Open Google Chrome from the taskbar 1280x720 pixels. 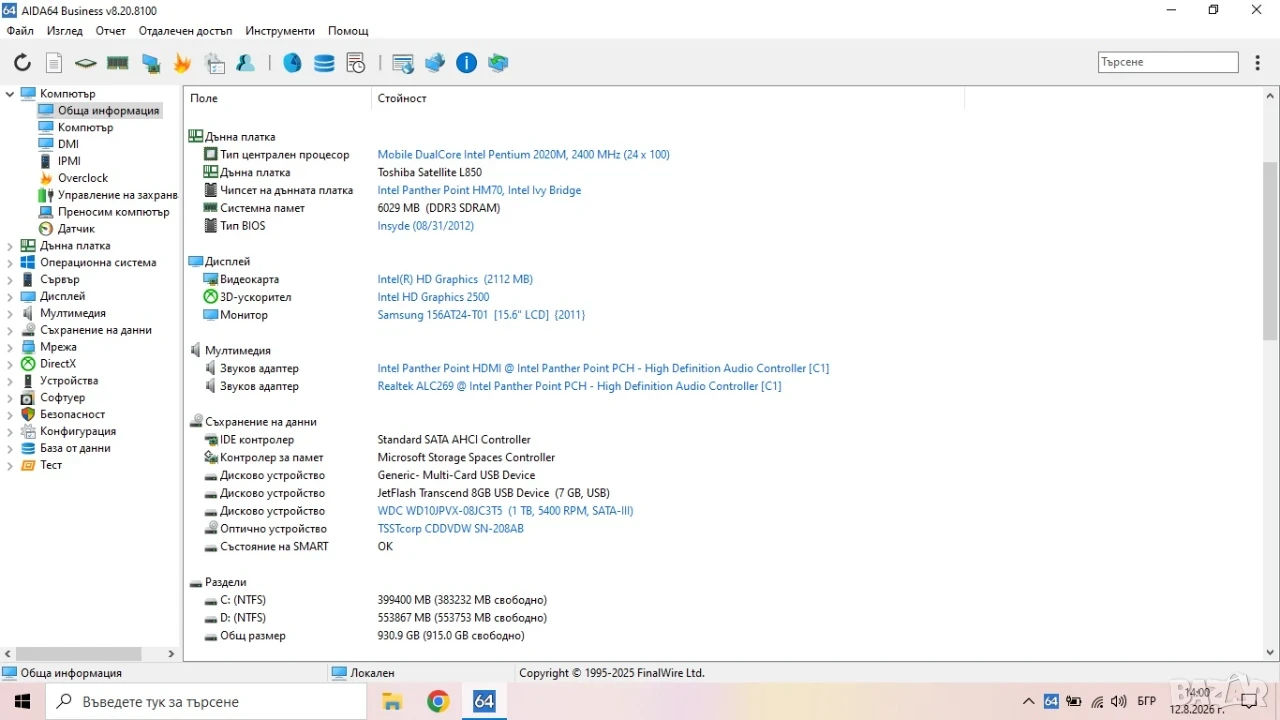pyautogui.click(x=438, y=701)
